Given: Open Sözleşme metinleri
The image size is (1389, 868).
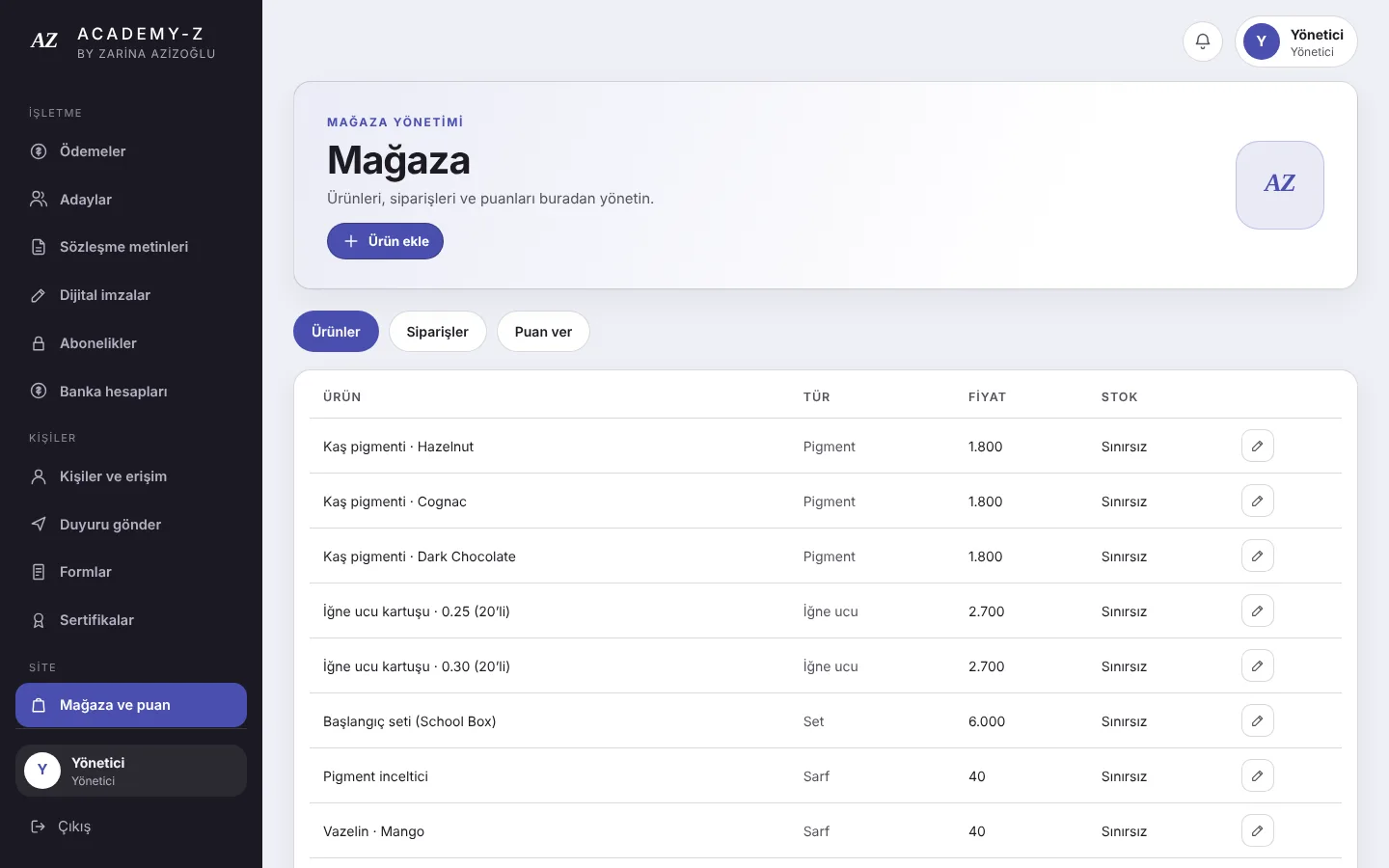Looking at the screenshot, I should coord(131,247).
